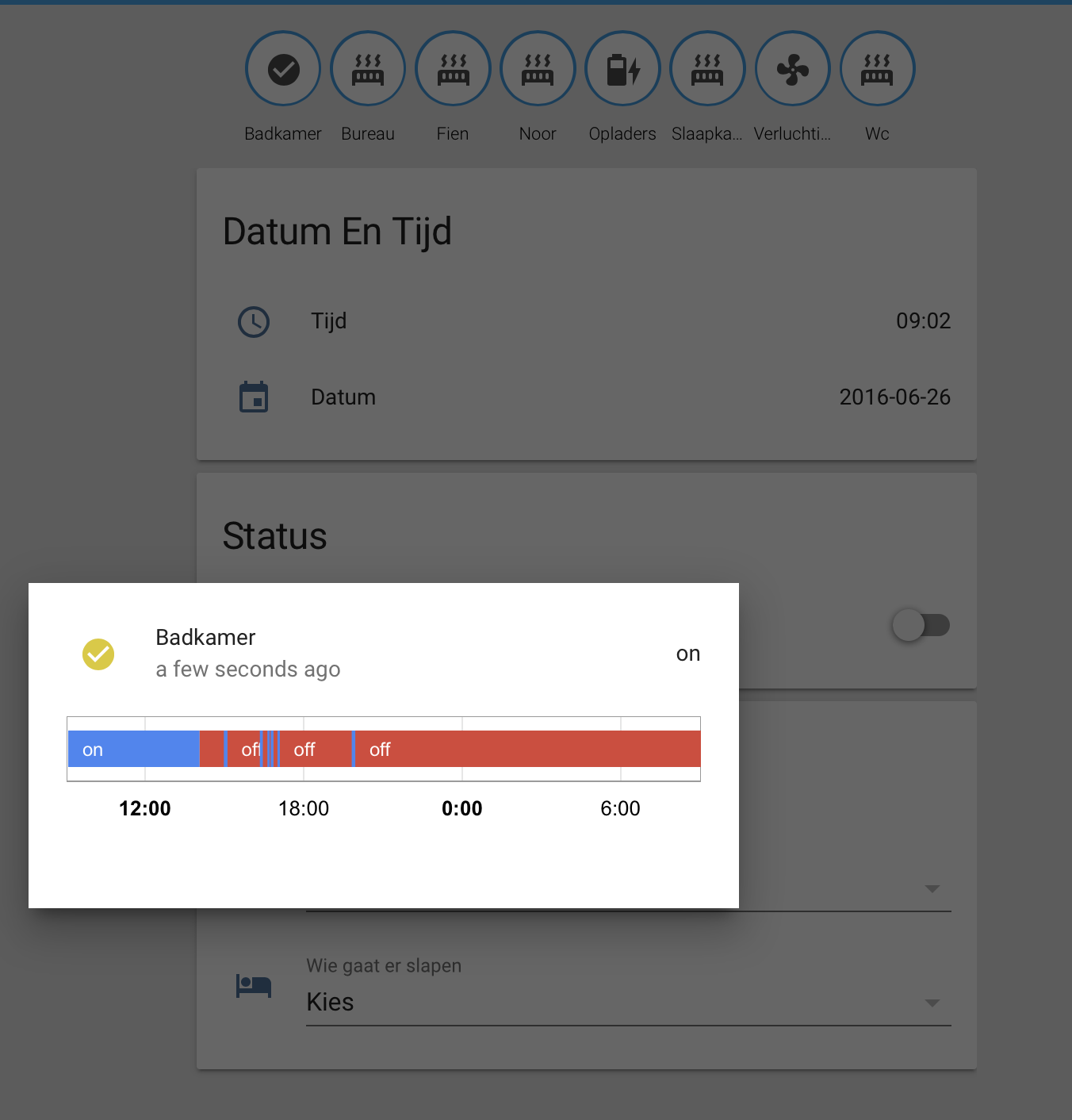Select the Bureau heater icon
The height and width of the screenshot is (1120, 1072).
click(x=368, y=69)
